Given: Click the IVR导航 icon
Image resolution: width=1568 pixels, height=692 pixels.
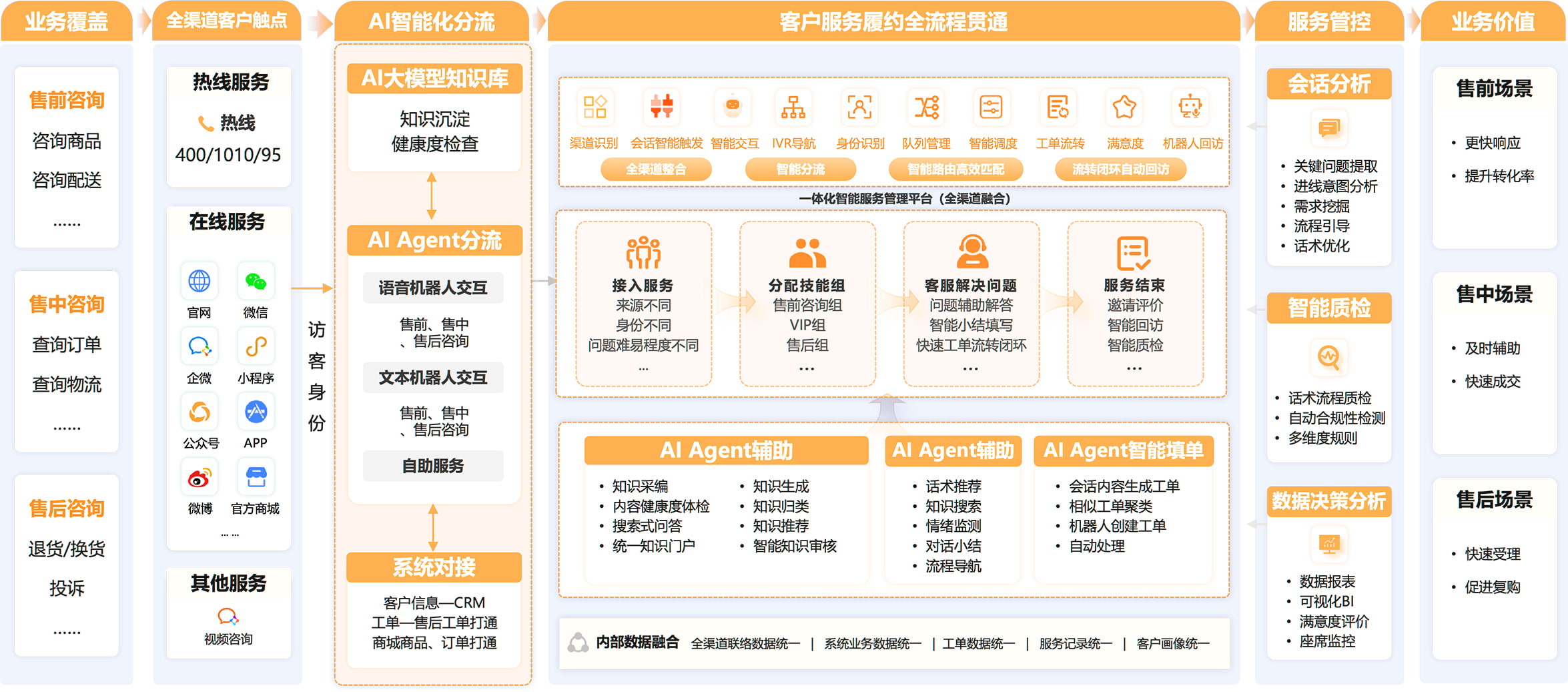Looking at the screenshot, I should [793, 107].
